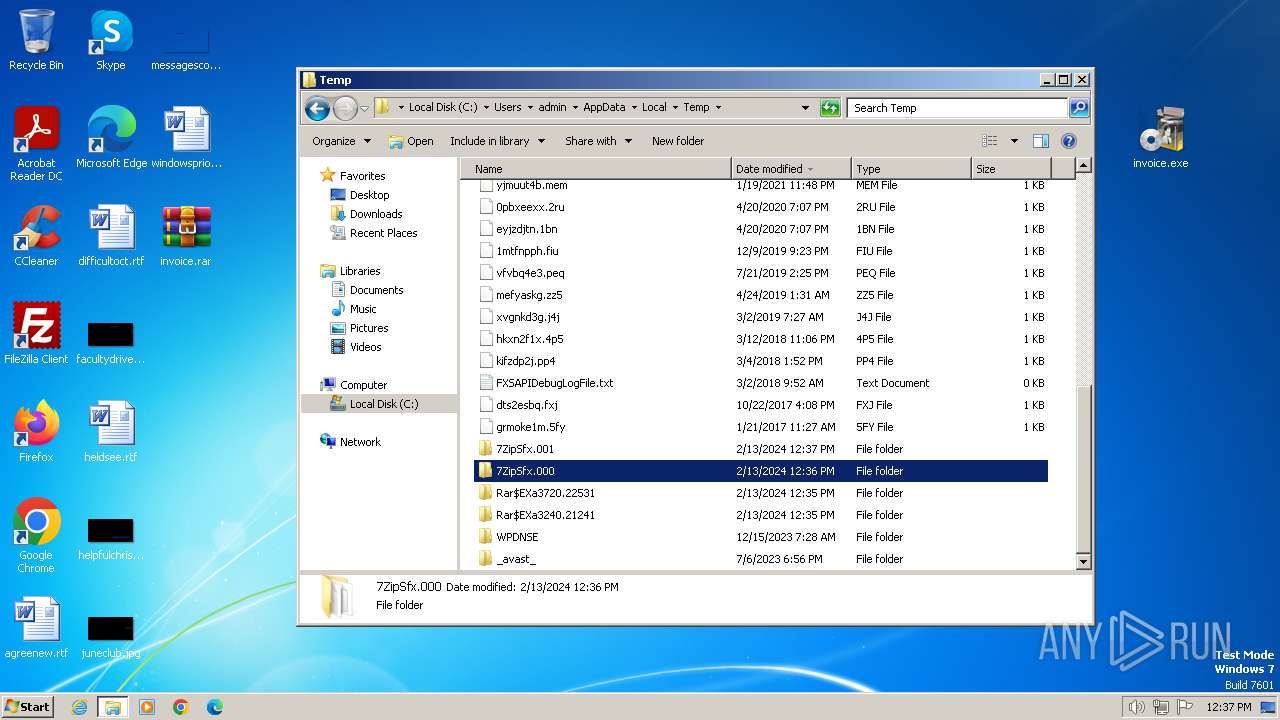The width and height of the screenshot is (1280, 720).
Task: Select Network in navigation pane
Action: pyautogui.click(x=360, y=442)
